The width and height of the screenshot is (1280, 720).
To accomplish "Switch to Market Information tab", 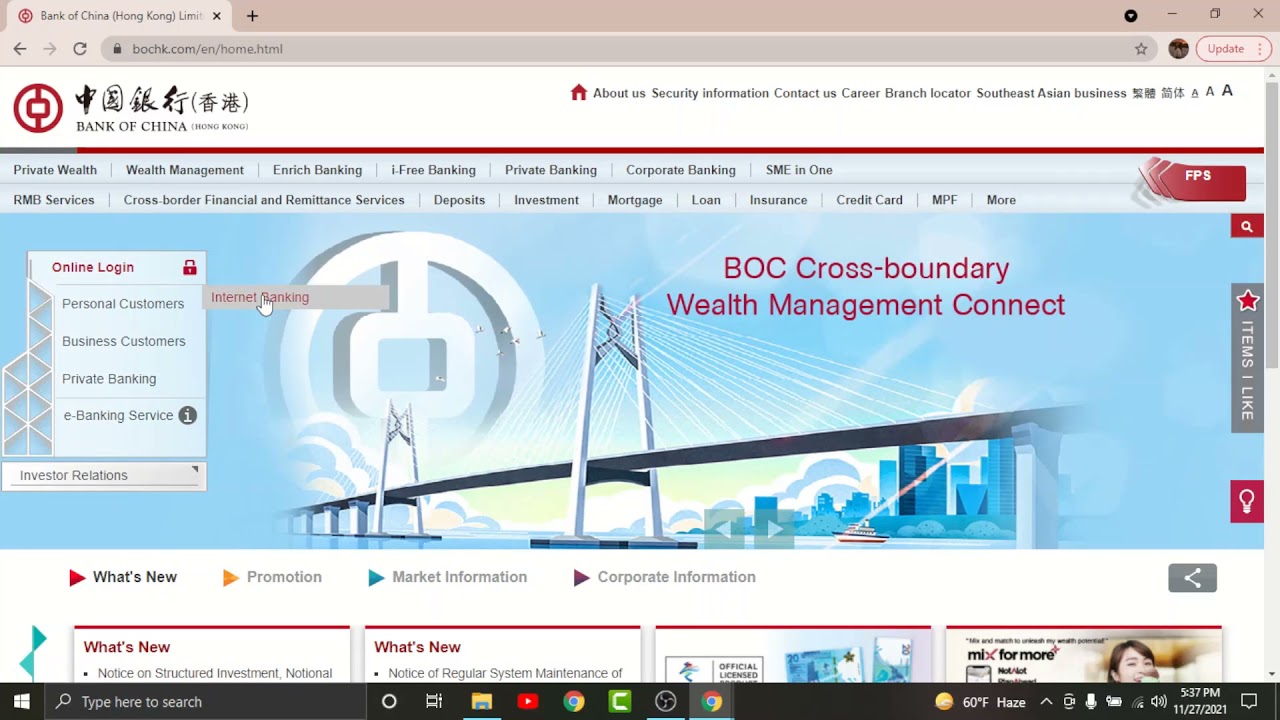I will point(447,577).
